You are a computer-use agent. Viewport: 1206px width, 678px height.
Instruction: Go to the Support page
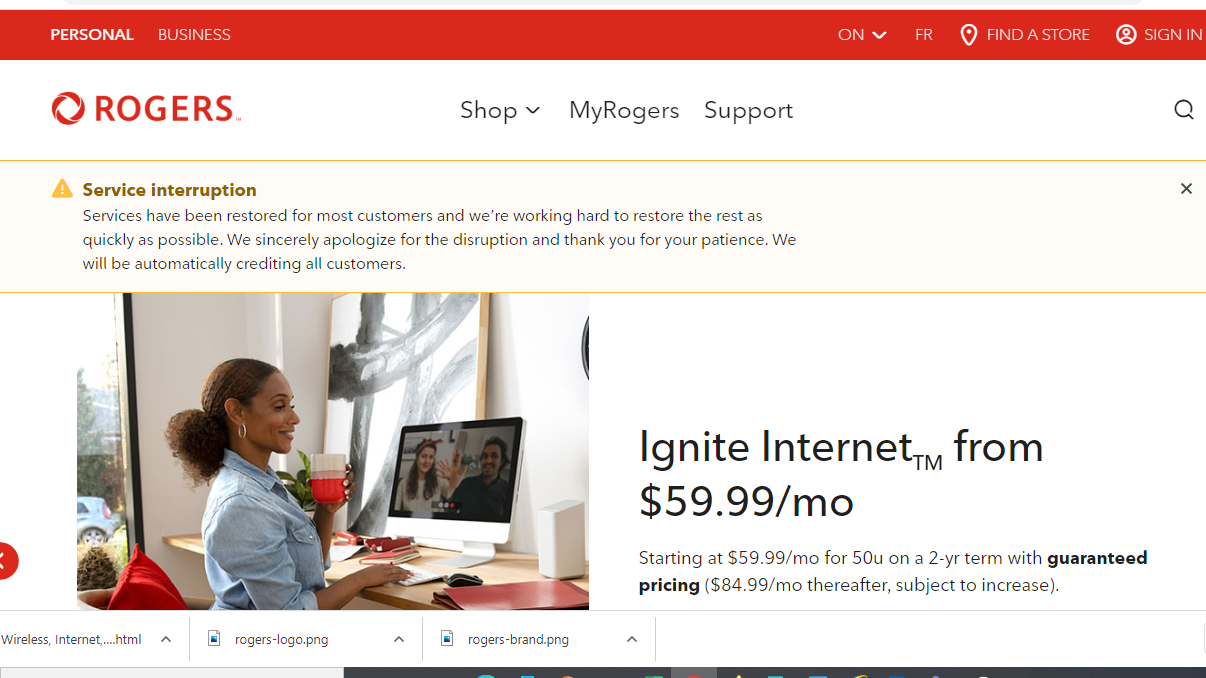coord(748,110)
